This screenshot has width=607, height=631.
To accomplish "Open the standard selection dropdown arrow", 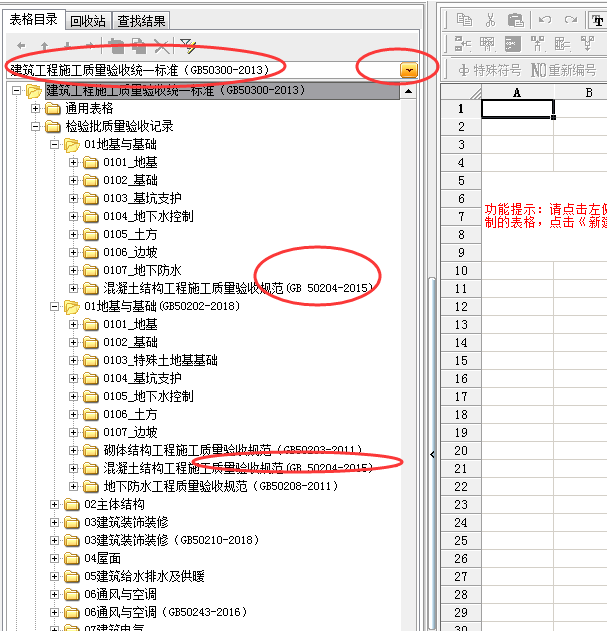I will point(409,69).
